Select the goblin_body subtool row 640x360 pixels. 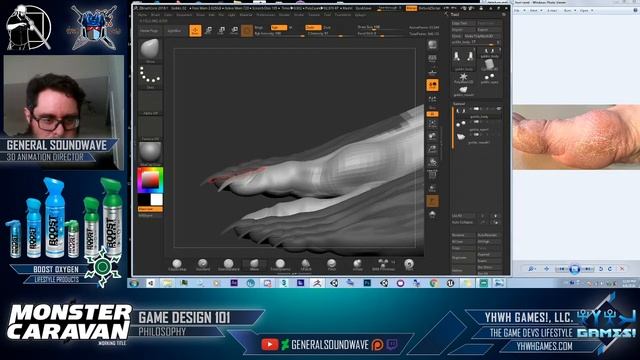(478, 111)
